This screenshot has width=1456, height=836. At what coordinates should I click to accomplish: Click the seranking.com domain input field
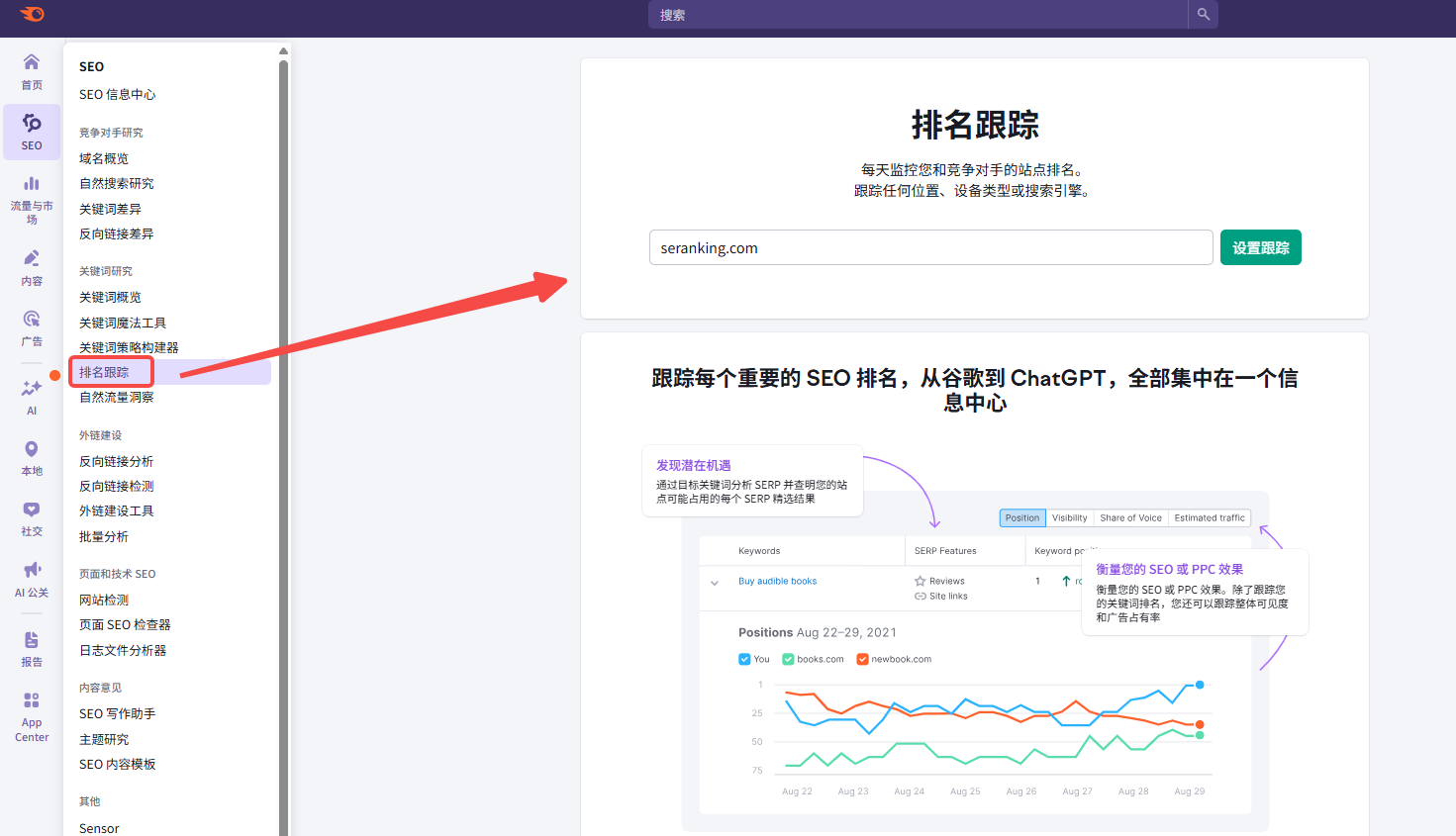point(930,247)
